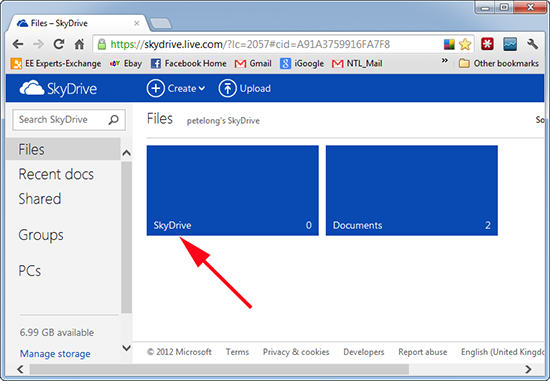The width and height of the screenshot is (550, 381).
Task: Click the 6.99 GB available text
Action: pyautogui.click(x=57, y=332)
